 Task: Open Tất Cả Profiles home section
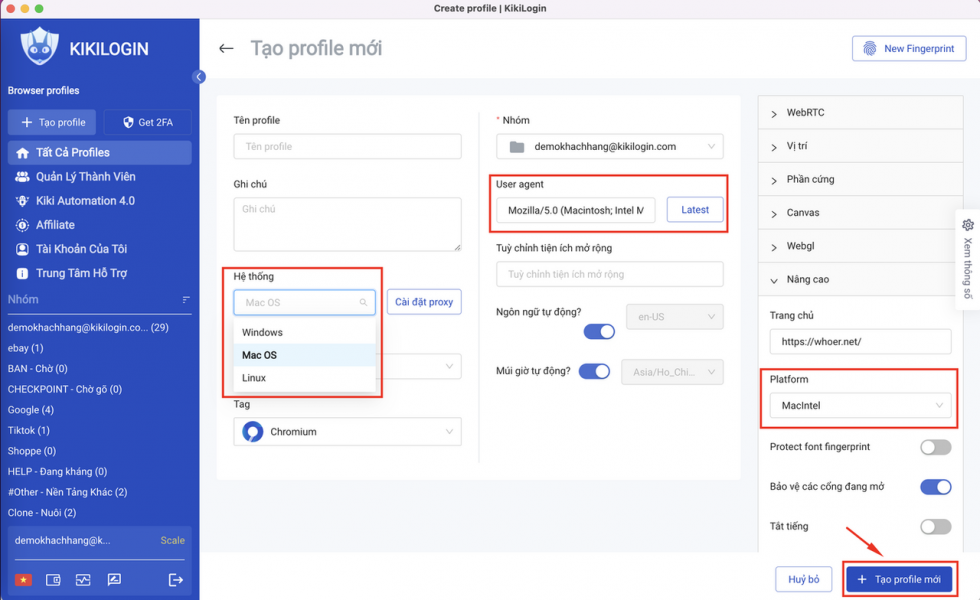point(99,152)
